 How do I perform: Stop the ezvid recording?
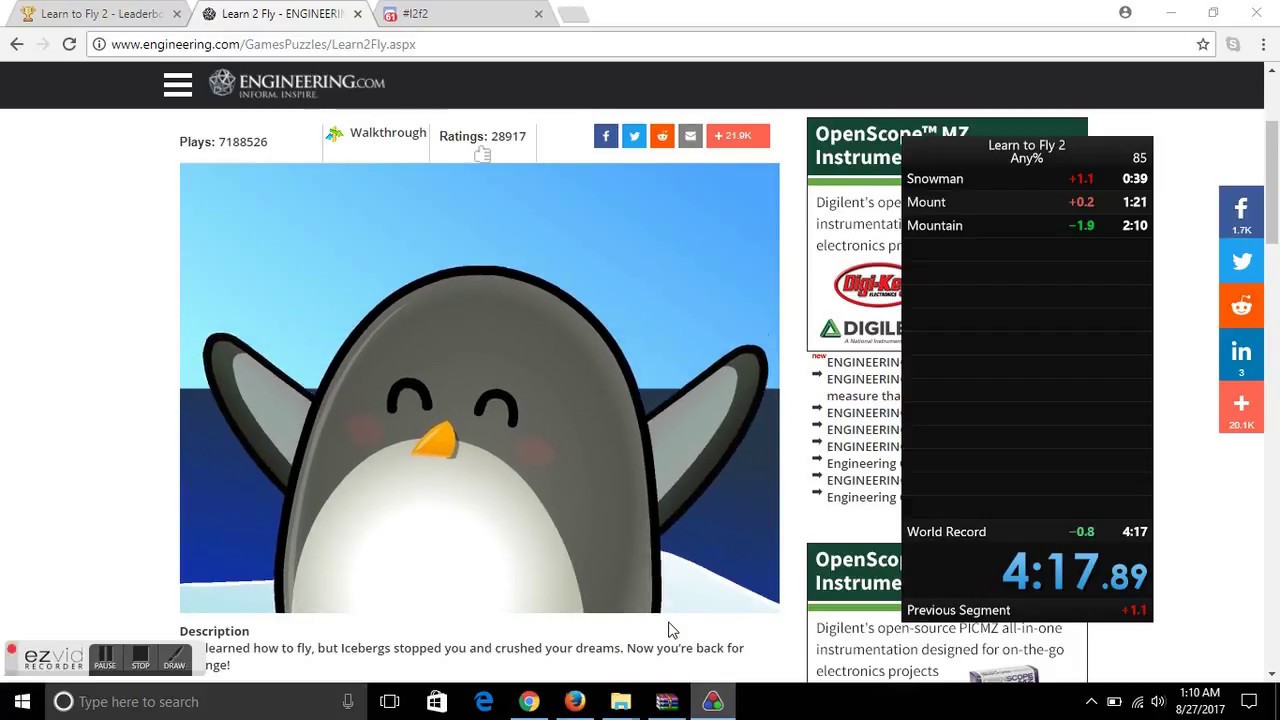[x=140, y=658]
